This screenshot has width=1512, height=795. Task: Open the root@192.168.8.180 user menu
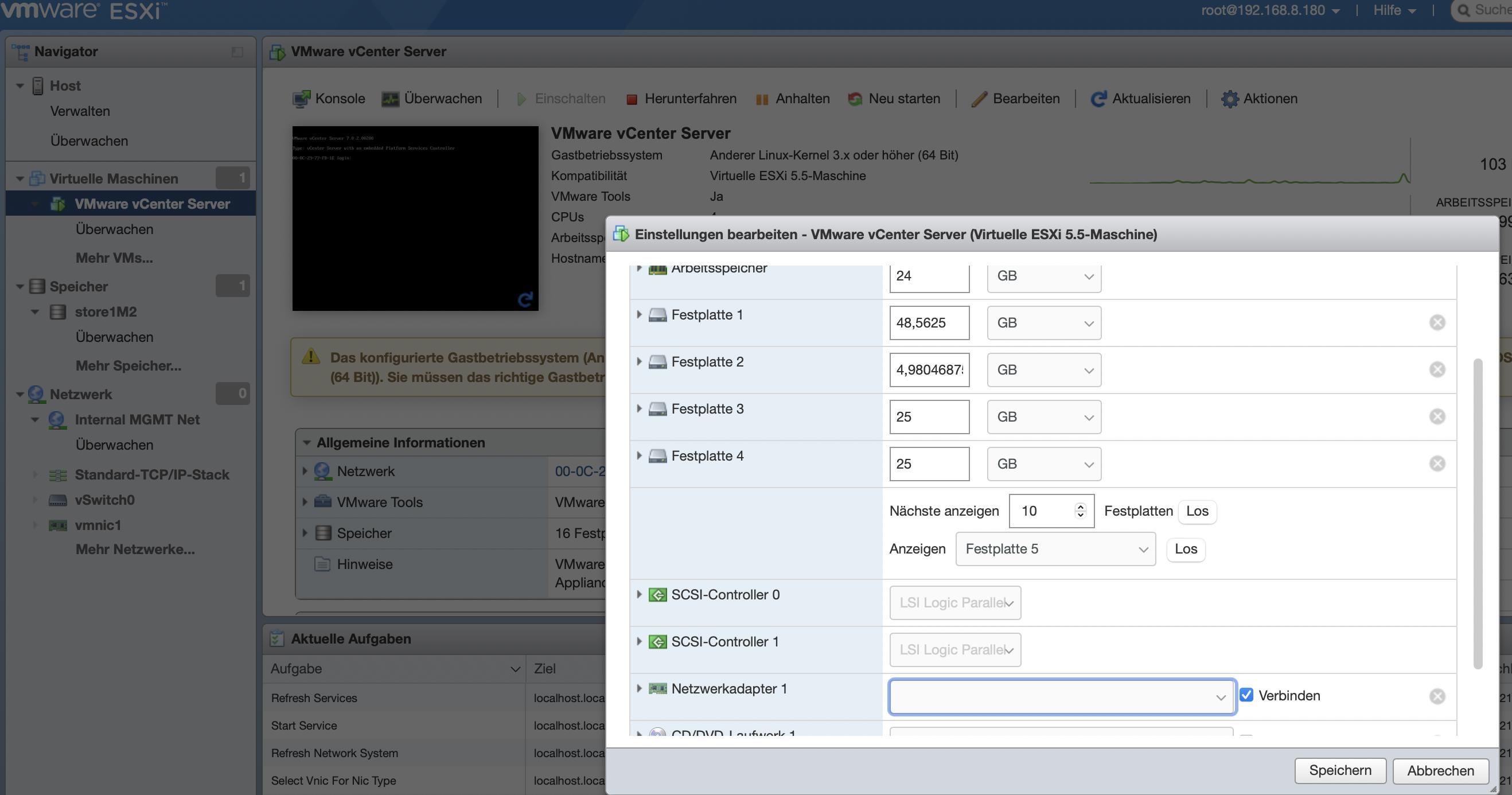[1262, 10]
